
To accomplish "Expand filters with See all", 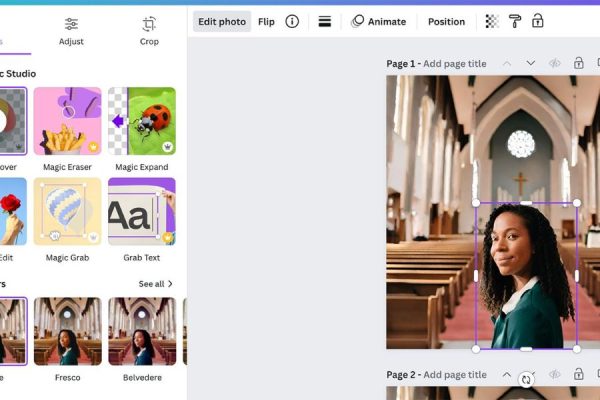I will point(155,284).
